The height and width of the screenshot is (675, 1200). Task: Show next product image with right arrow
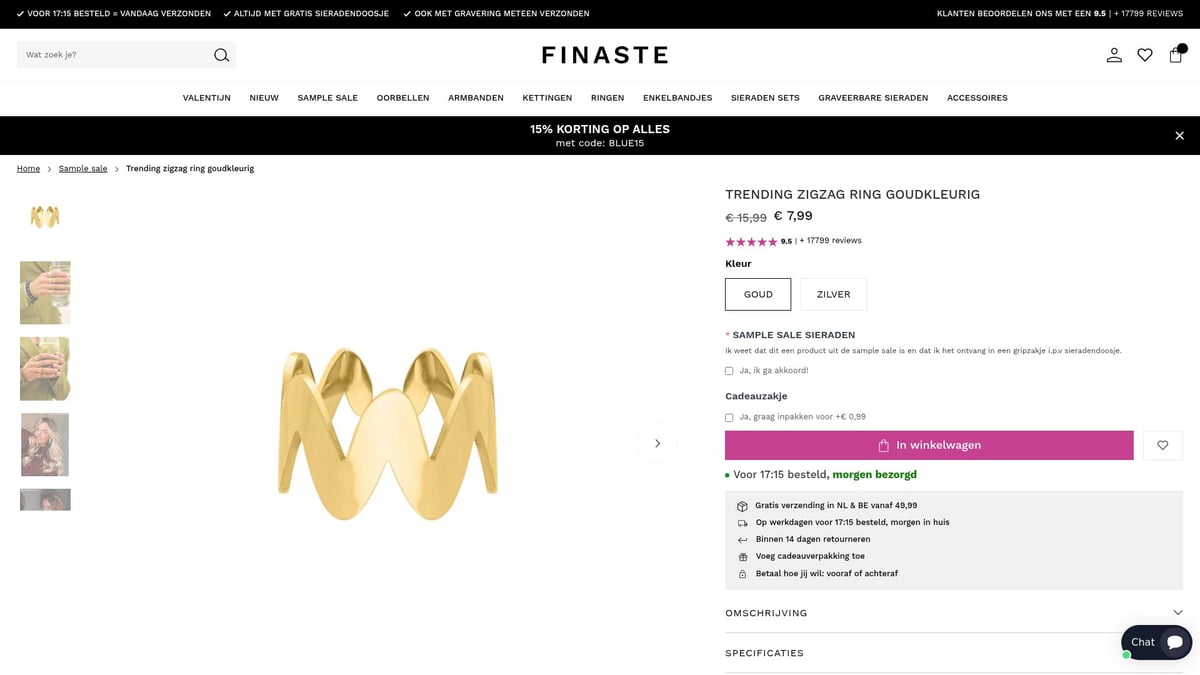[657, 442]
